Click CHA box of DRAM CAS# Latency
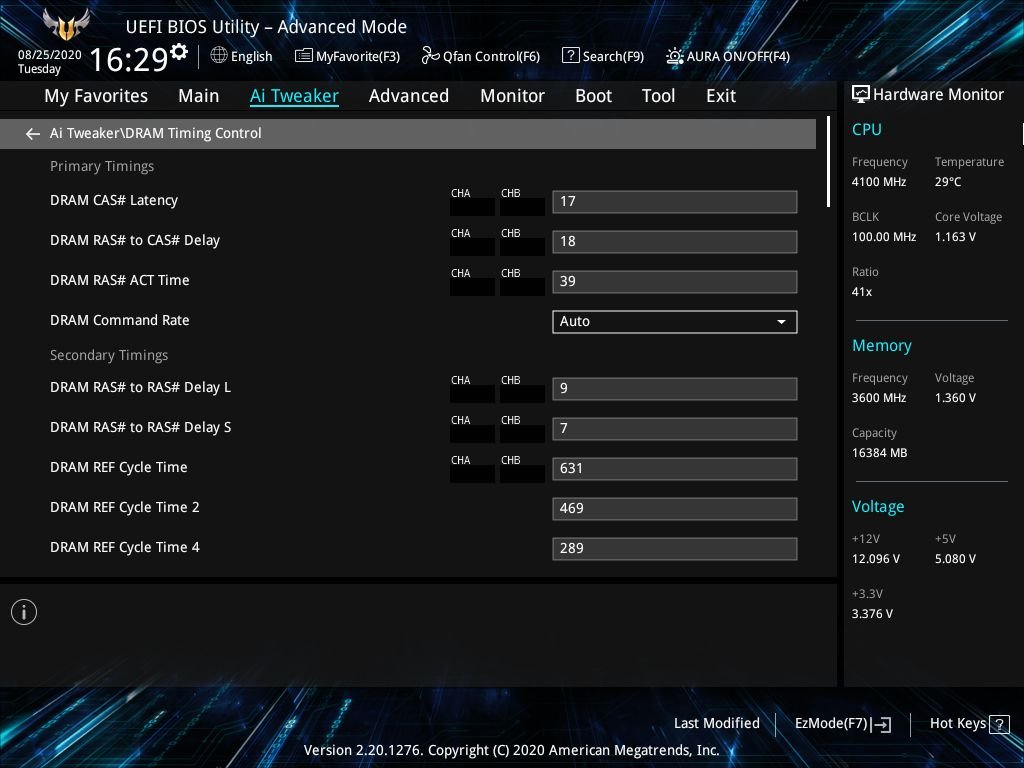Viewport: 1024px width, 768px height. pyautogui.click(x=472, y=207)
